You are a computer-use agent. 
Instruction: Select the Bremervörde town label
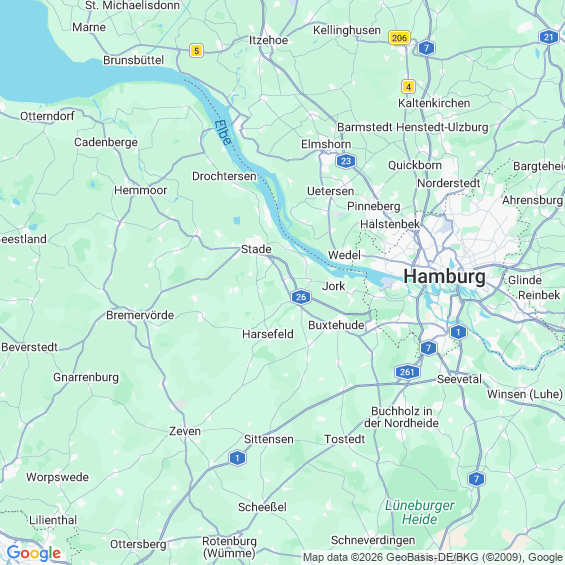(x=140, y=315)
